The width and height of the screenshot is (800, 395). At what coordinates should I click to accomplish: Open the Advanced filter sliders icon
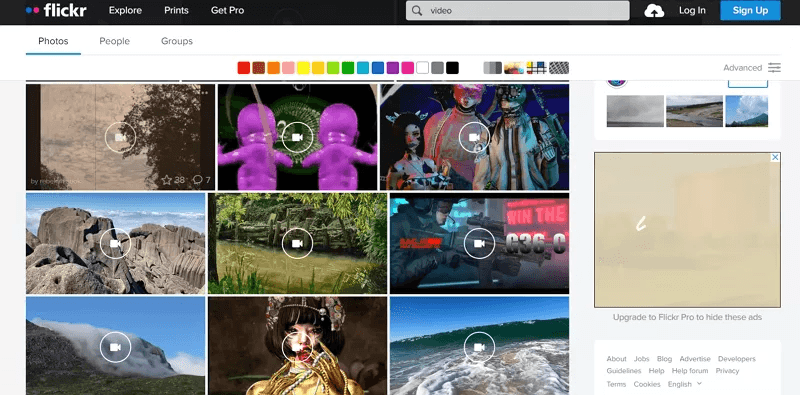click(774, 67)
